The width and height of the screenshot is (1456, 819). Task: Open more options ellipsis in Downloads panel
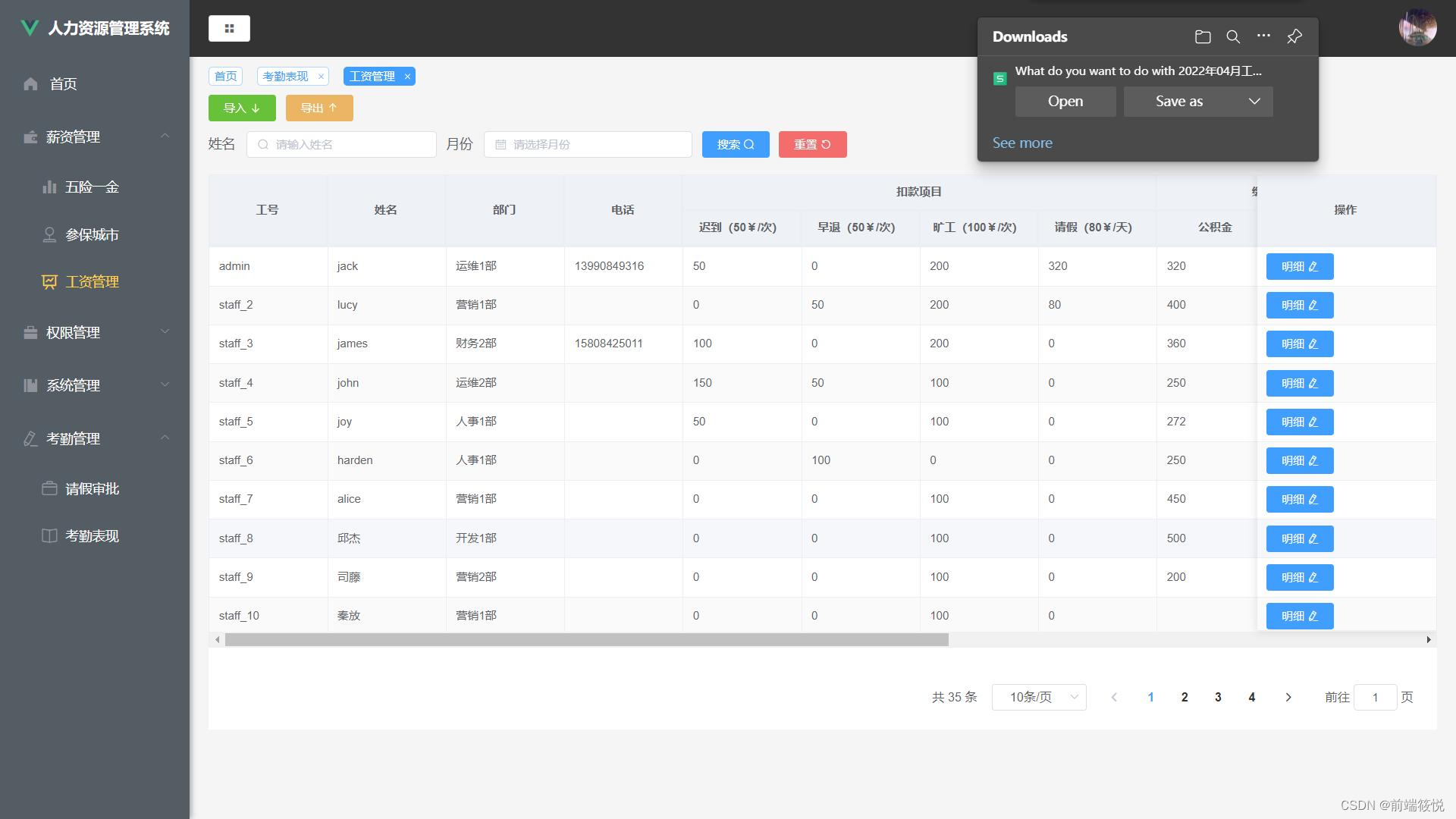click(1263, 36)
